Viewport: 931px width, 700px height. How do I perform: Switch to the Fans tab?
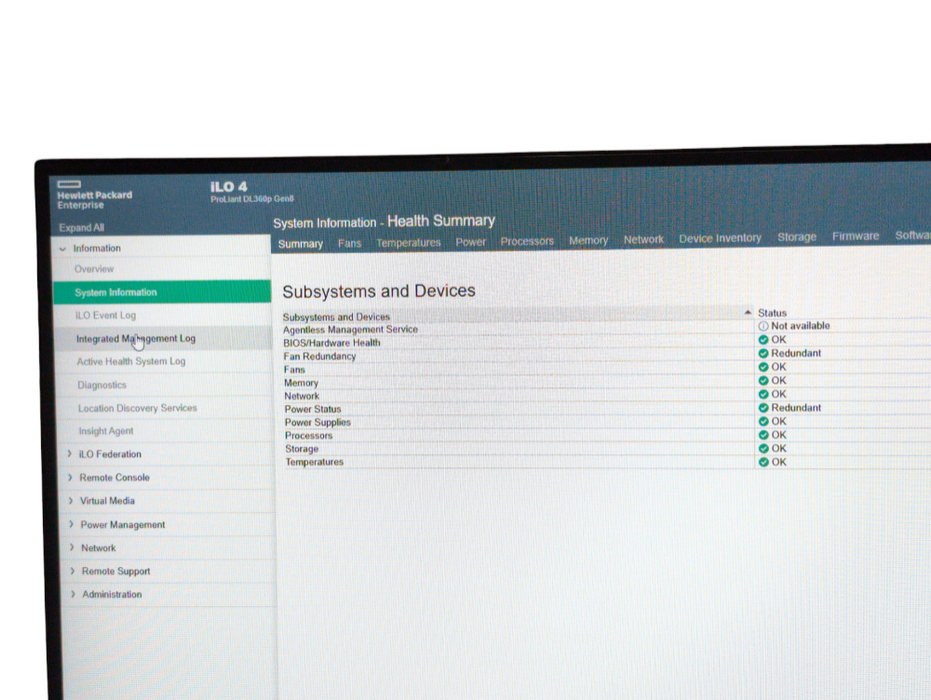pyautogui.click(x=350, y=243)
